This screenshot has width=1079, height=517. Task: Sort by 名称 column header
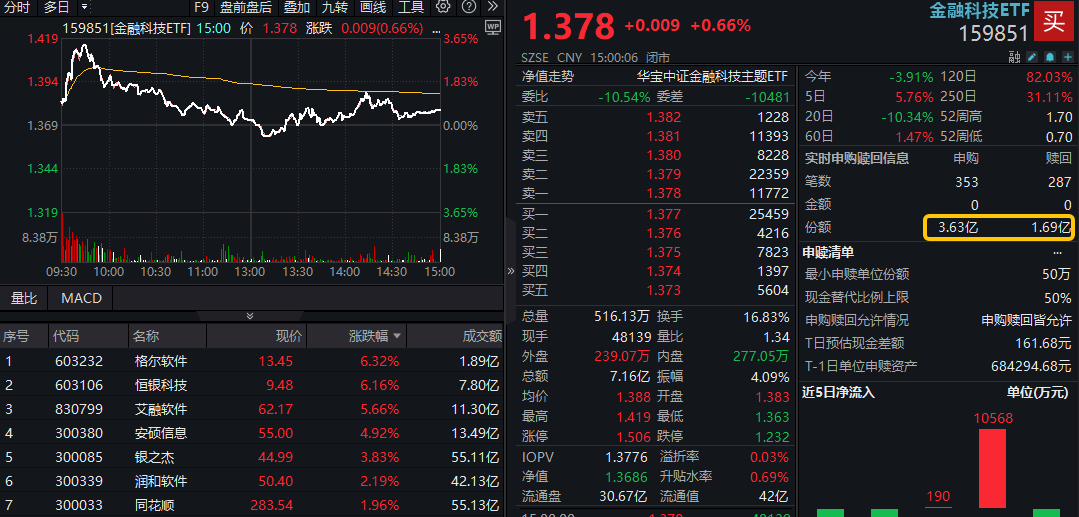[146, 337]
